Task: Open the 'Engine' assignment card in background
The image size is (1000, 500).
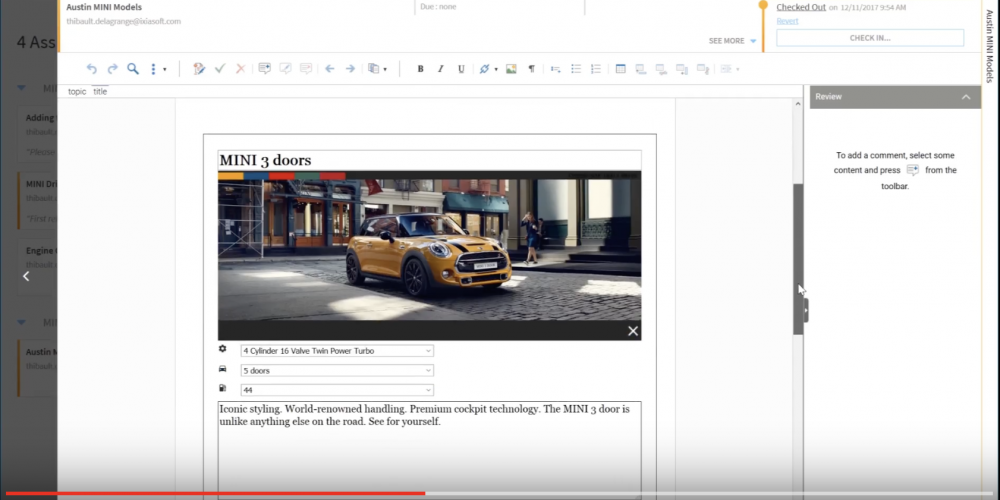Action: (38, 267)
